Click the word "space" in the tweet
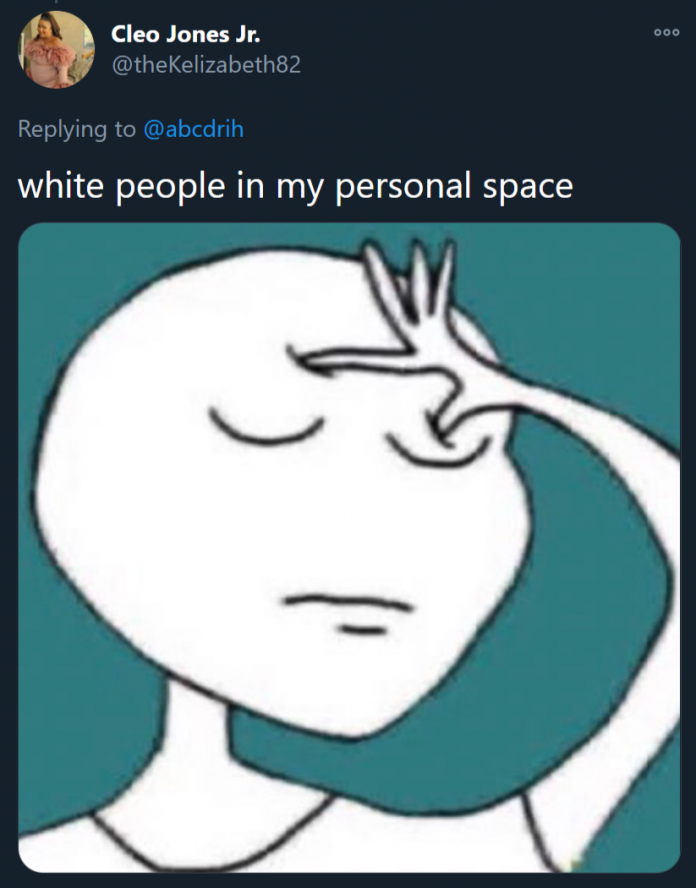 (x=528, y=187)
